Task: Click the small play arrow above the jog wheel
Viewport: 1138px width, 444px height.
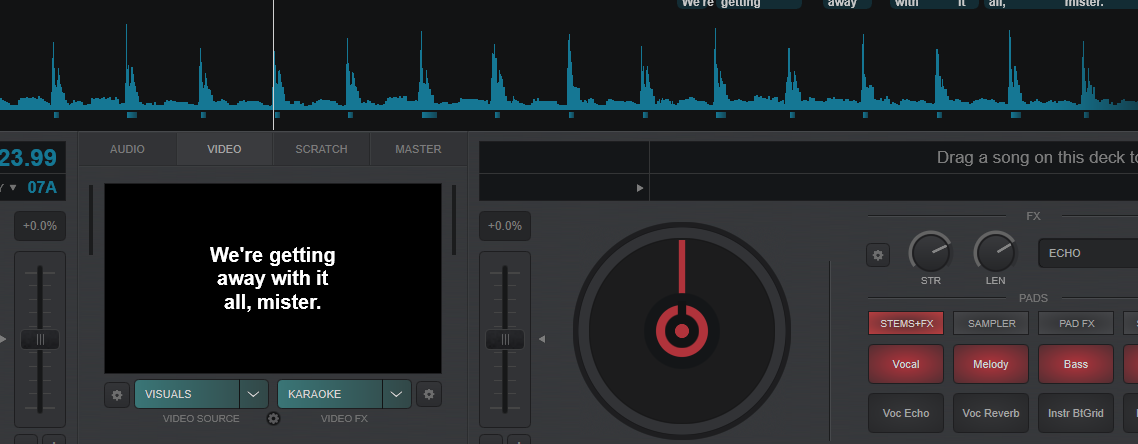Action: (640, 188)
